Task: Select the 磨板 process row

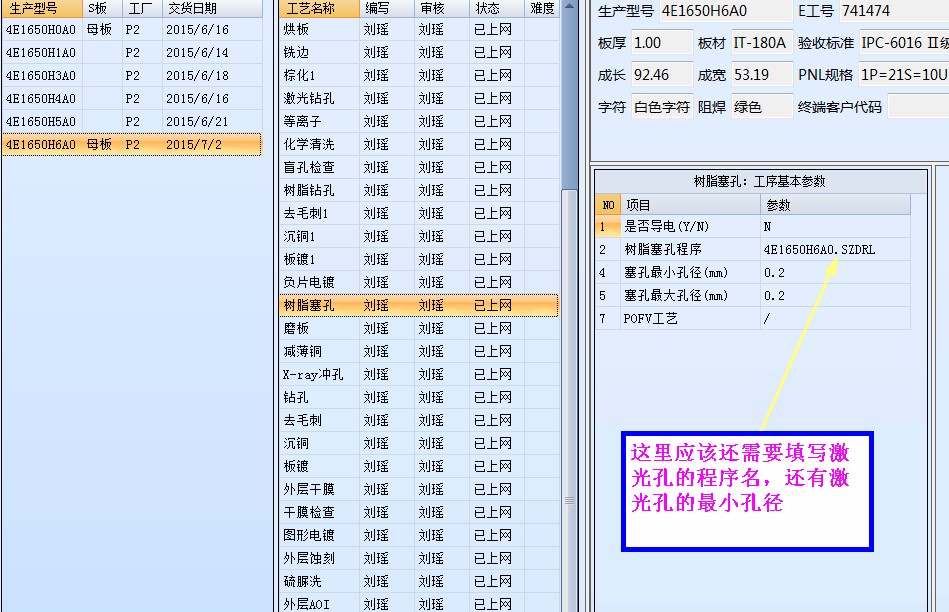Action: click(419, 329)
